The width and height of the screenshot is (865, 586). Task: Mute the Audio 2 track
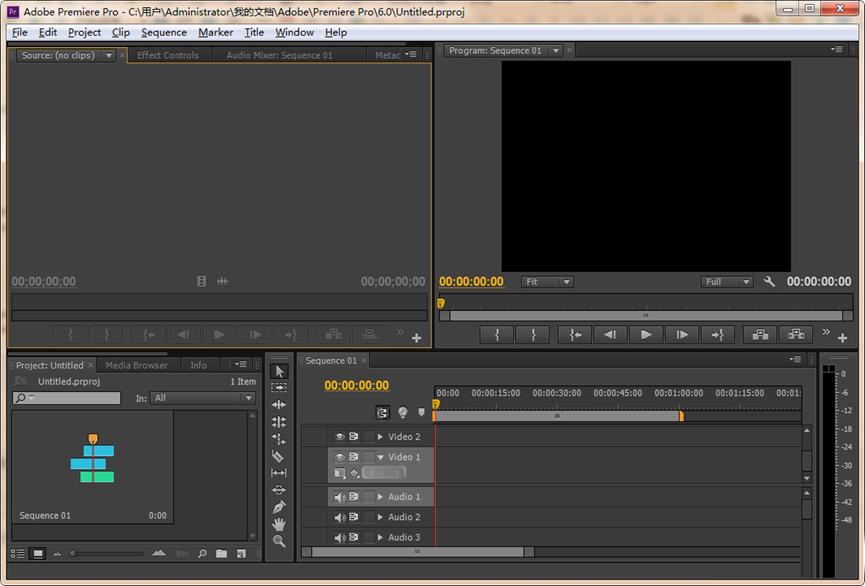[340, 517]
